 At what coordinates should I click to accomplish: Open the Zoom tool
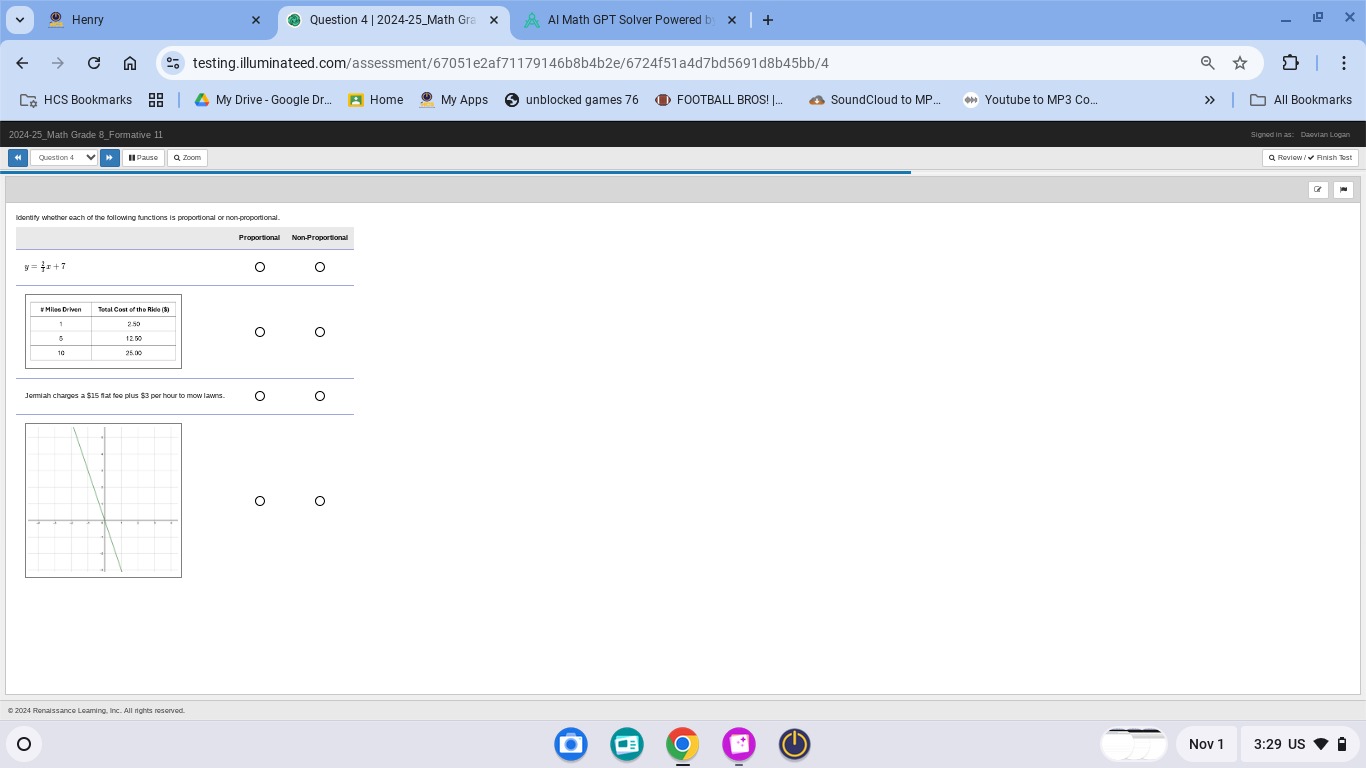[x=187, y=158]
